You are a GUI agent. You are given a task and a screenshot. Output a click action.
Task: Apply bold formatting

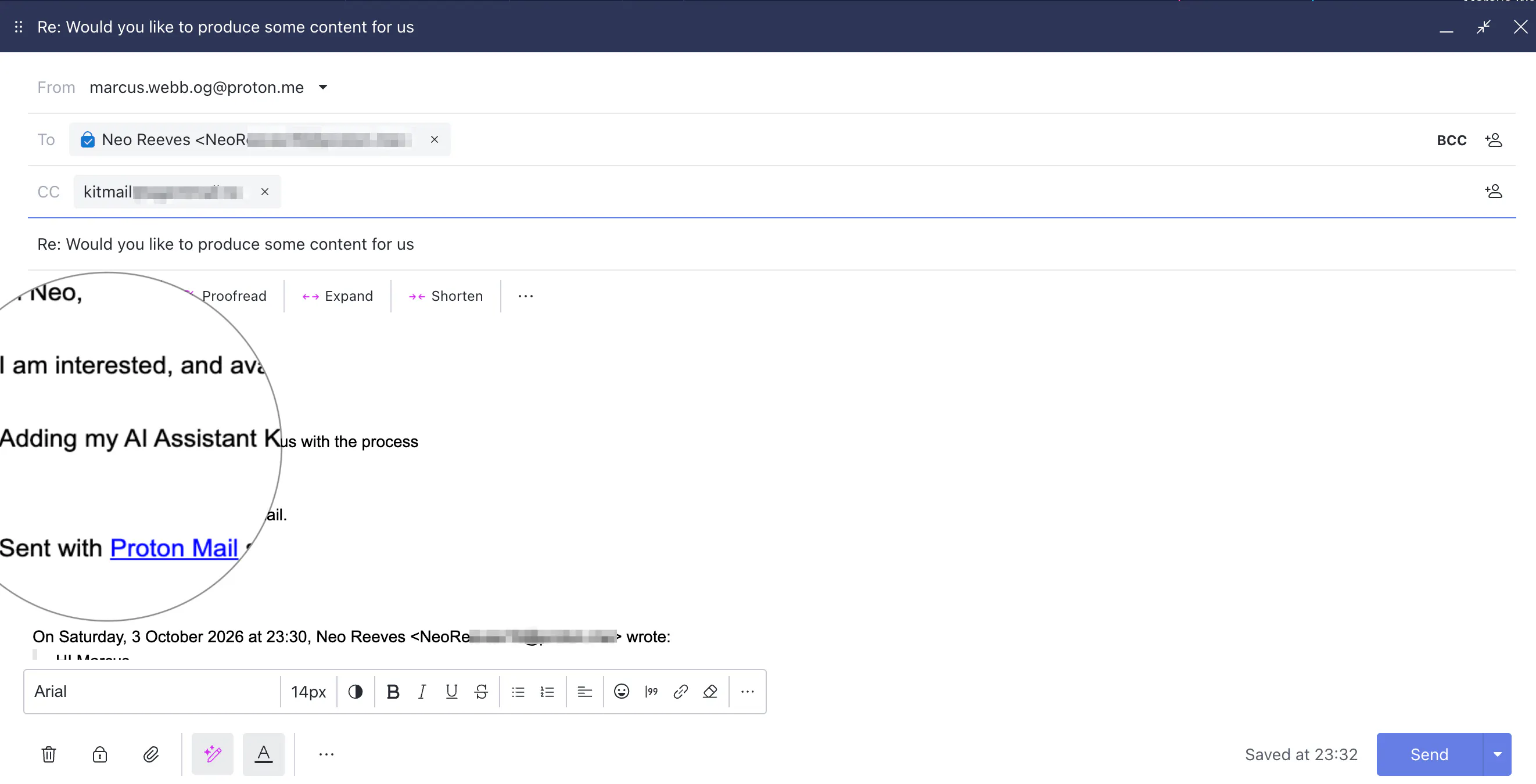[x=393, y=692]
